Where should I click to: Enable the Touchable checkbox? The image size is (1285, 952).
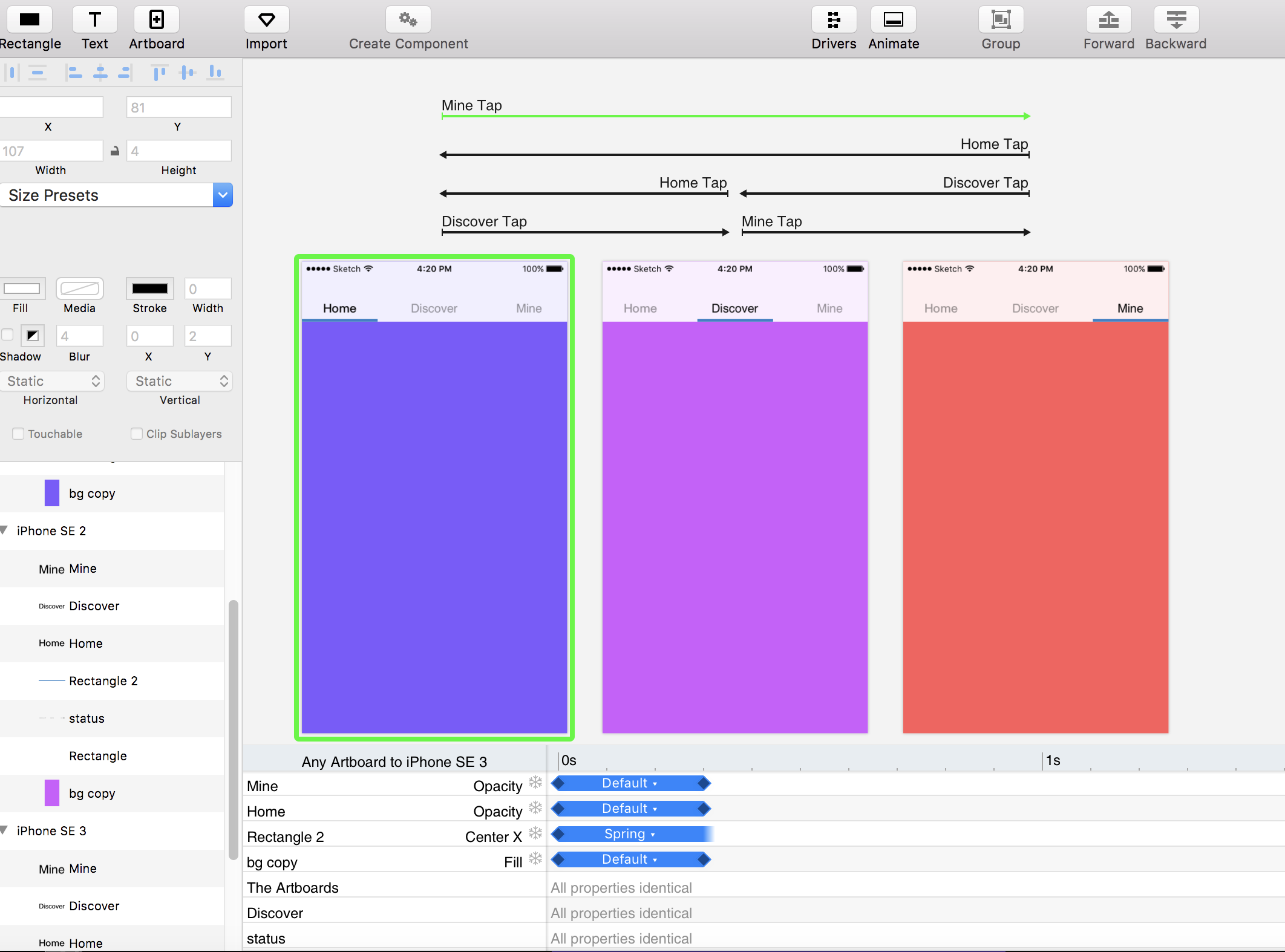18,434
